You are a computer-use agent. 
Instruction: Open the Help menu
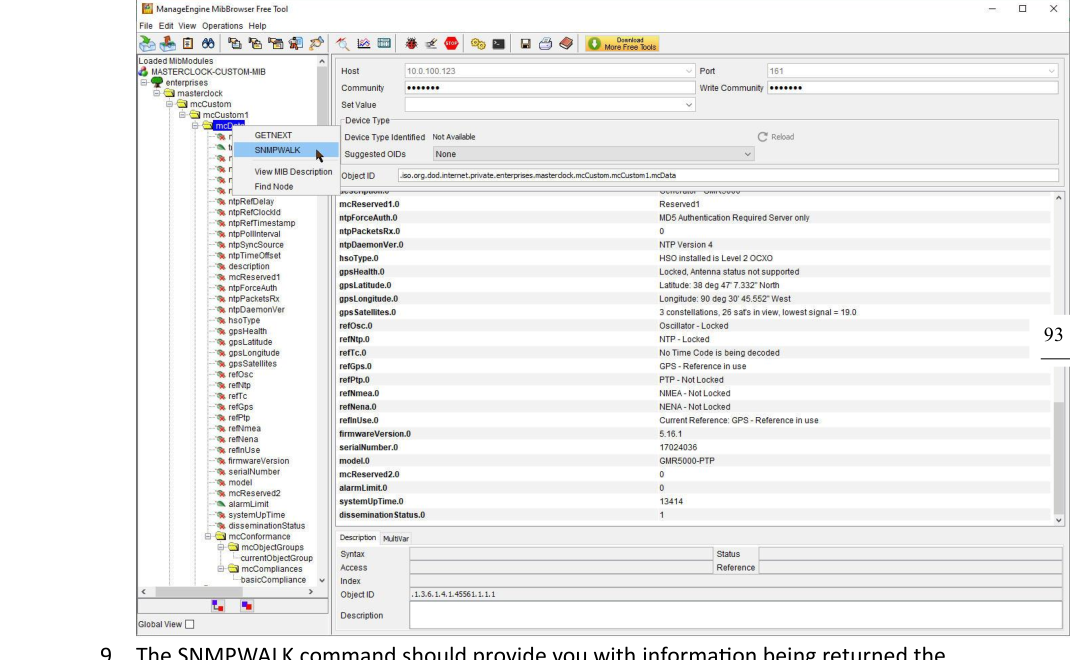tap(257, 26)
